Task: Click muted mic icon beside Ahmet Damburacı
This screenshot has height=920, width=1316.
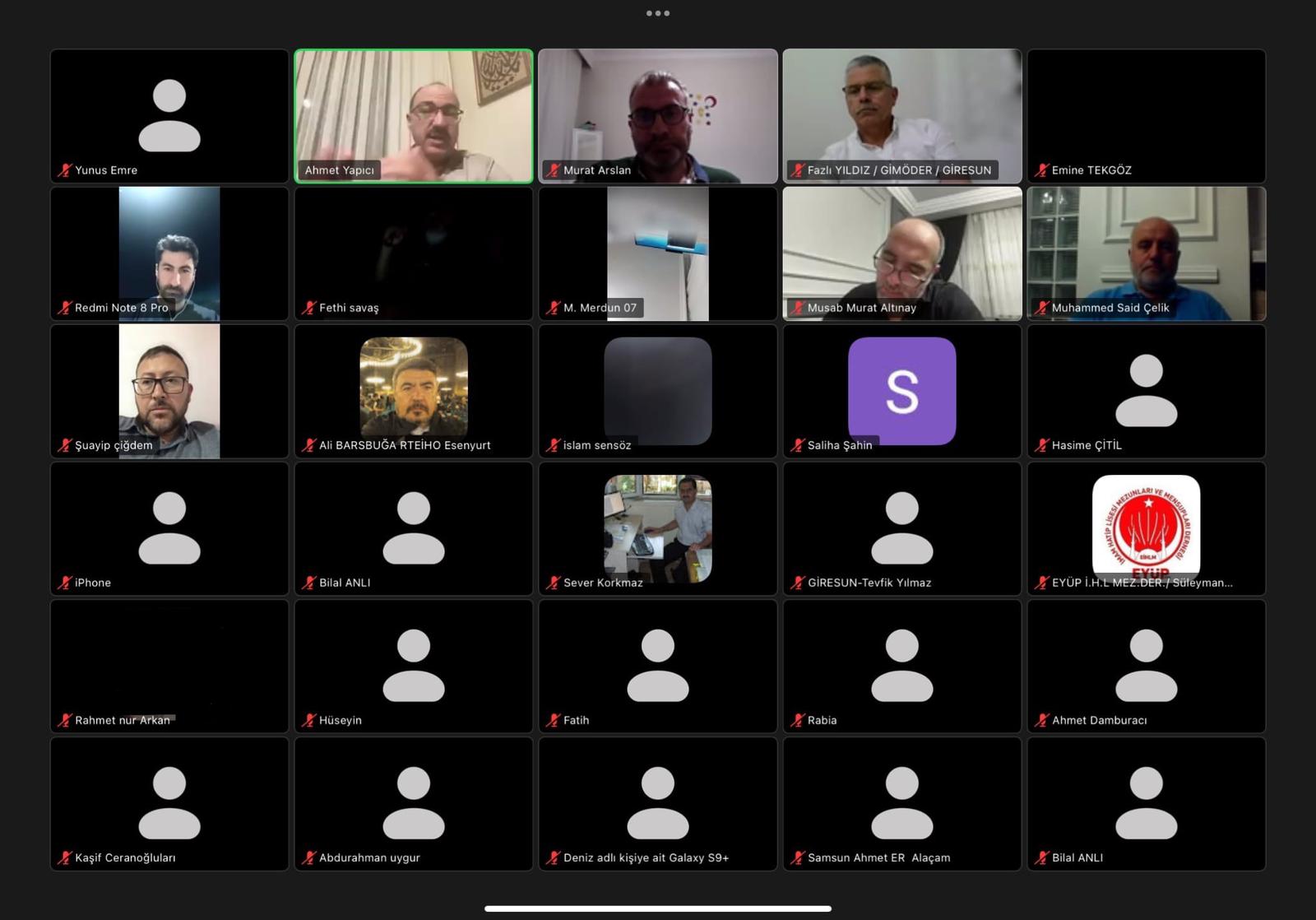Action: tap(1042, 720)
